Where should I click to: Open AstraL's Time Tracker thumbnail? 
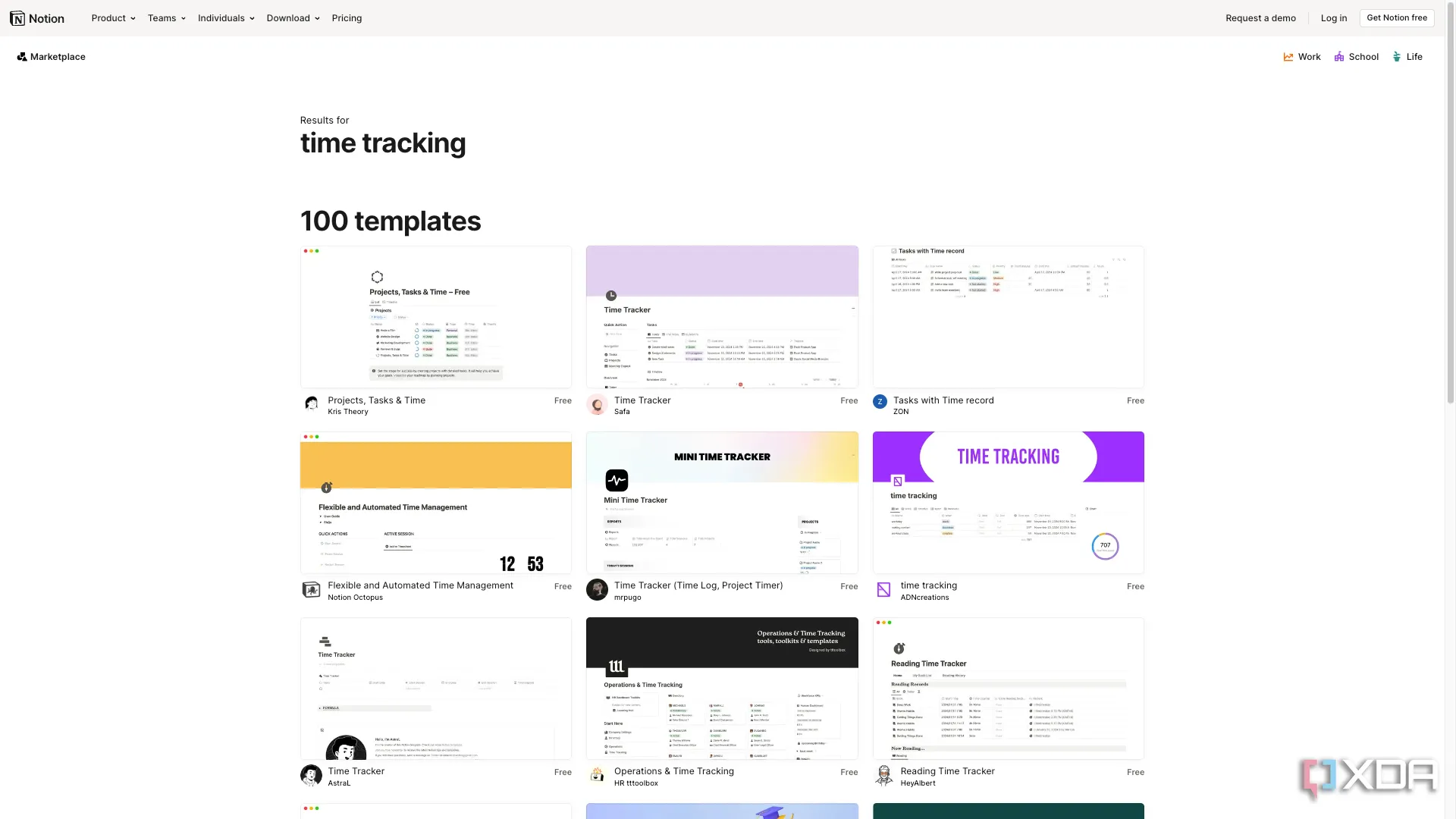click(x=436, y=689)
